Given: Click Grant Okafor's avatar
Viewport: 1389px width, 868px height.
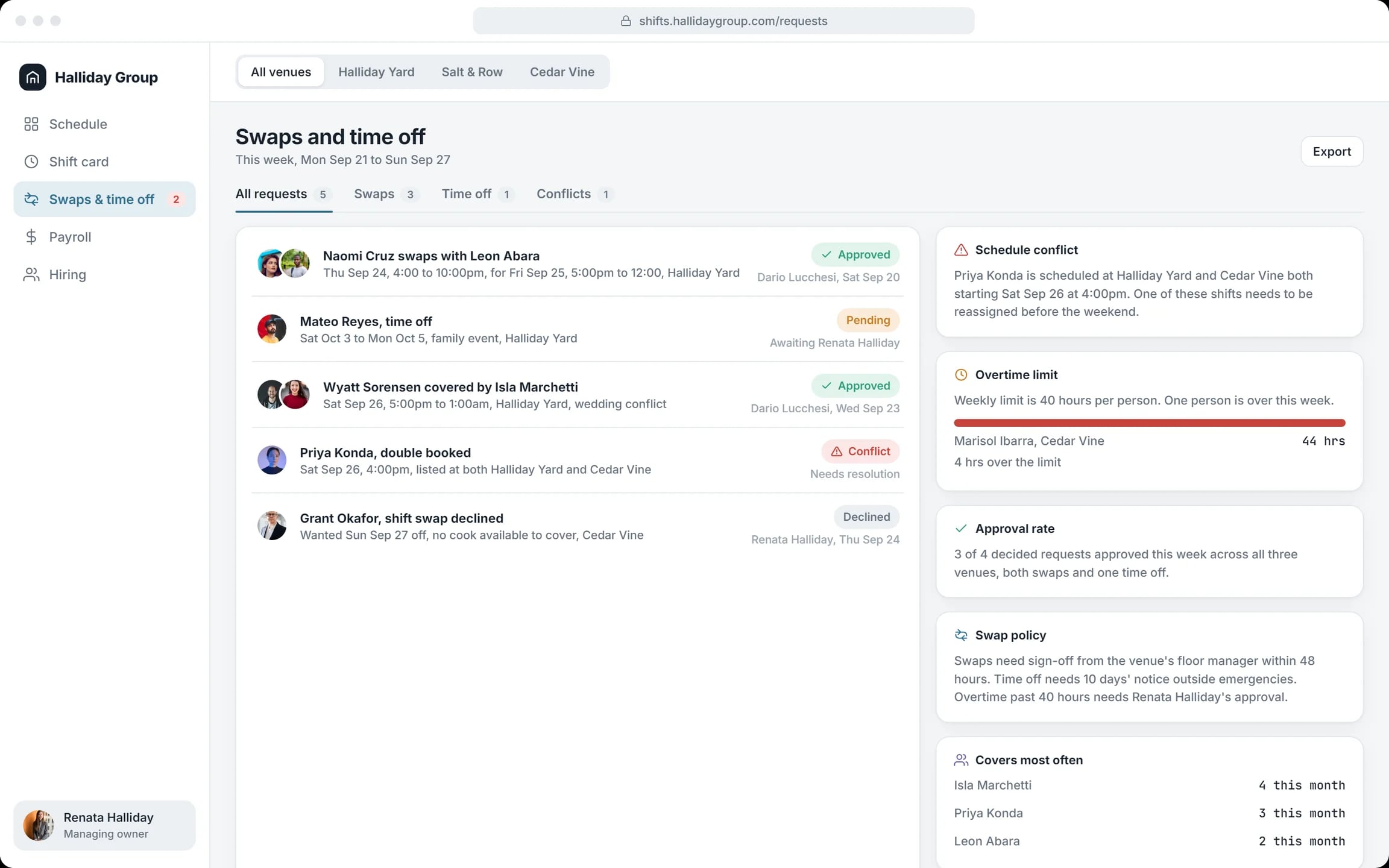Looking at the screenshot, I should [272, 526].
